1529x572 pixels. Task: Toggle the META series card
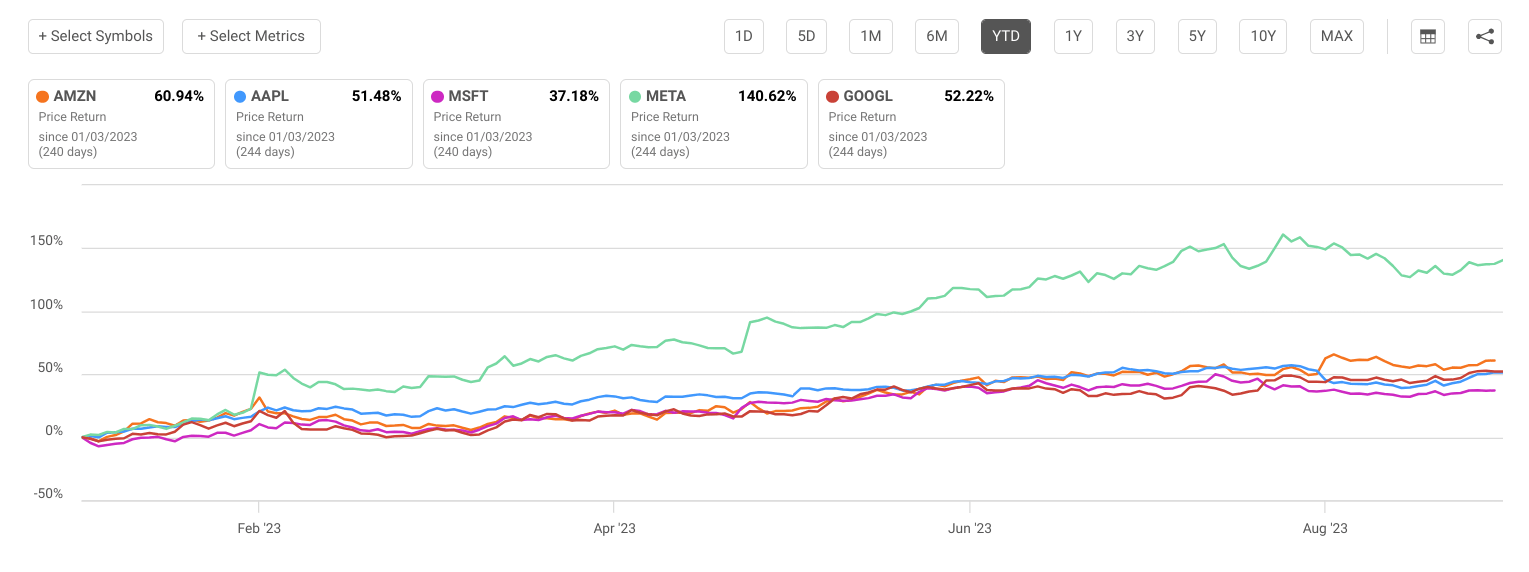713,124
